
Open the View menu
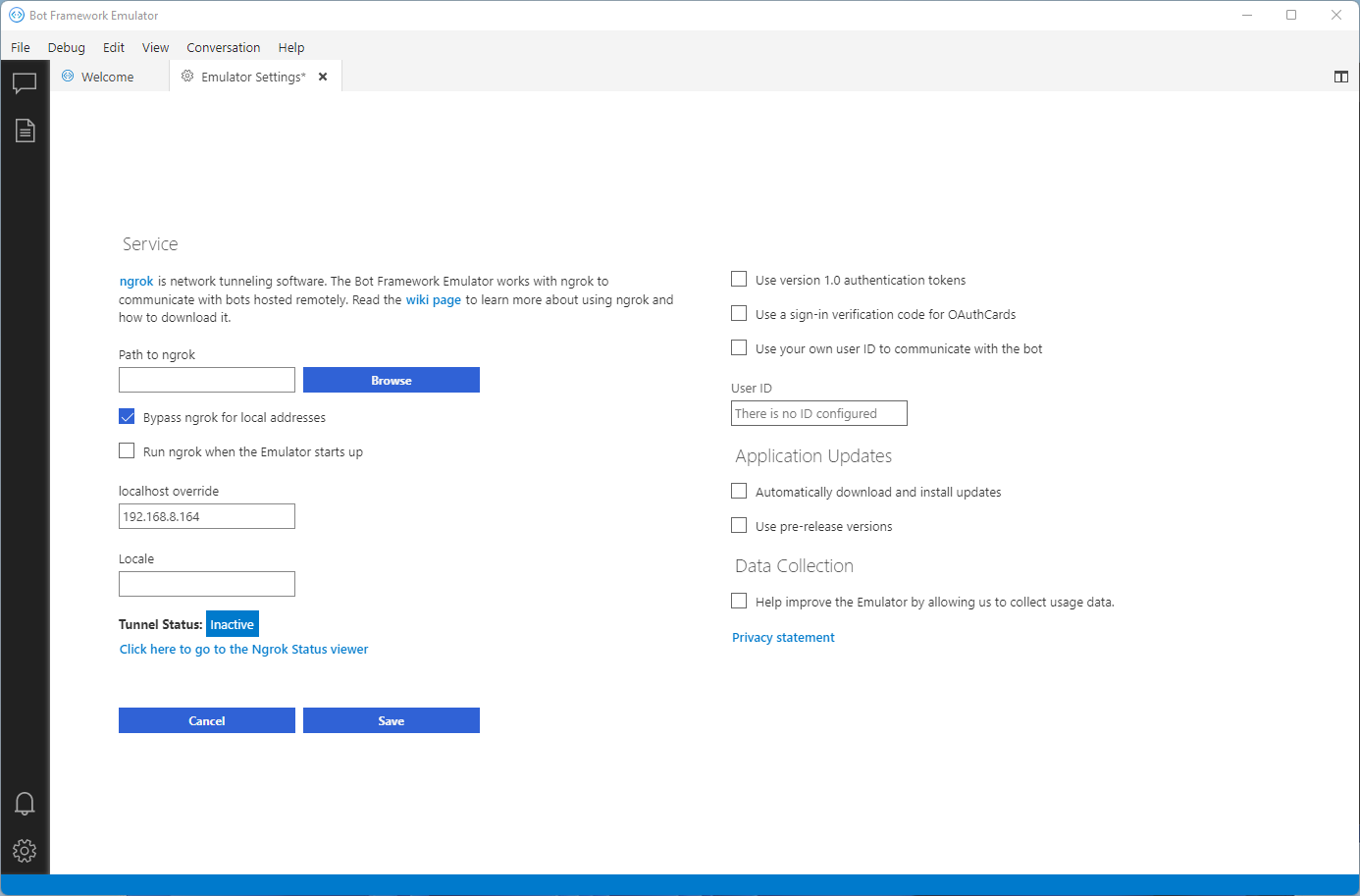(x=155, y=47)
